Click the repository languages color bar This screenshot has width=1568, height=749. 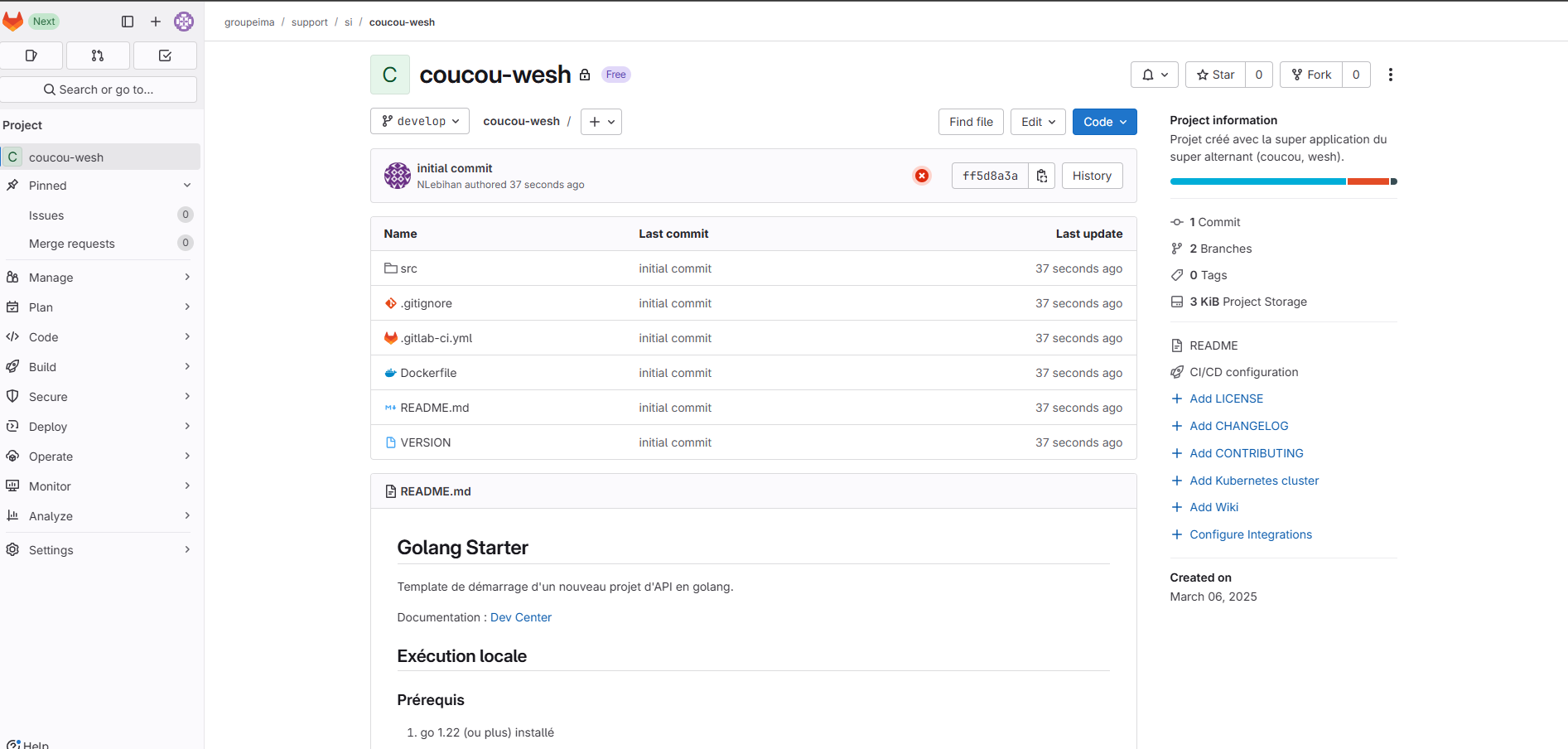click(1282, 181)
